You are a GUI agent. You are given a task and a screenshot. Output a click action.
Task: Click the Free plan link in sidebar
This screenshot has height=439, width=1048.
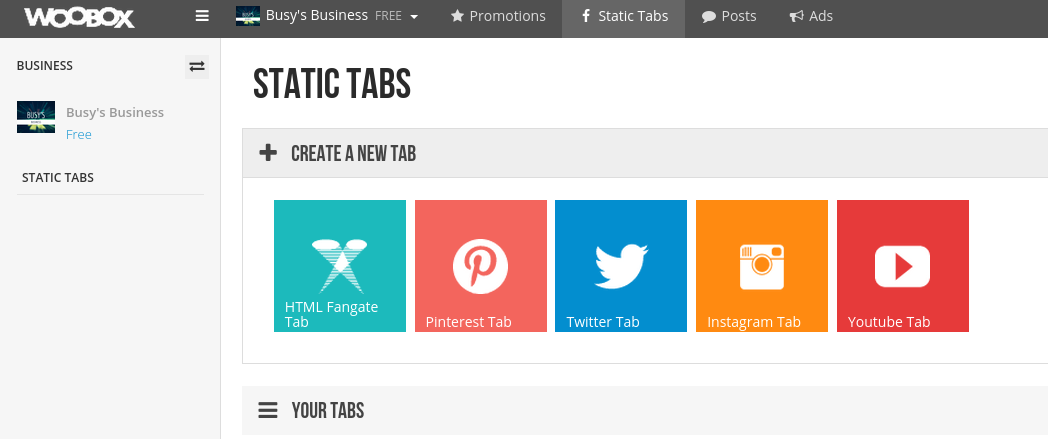point(79,134)
